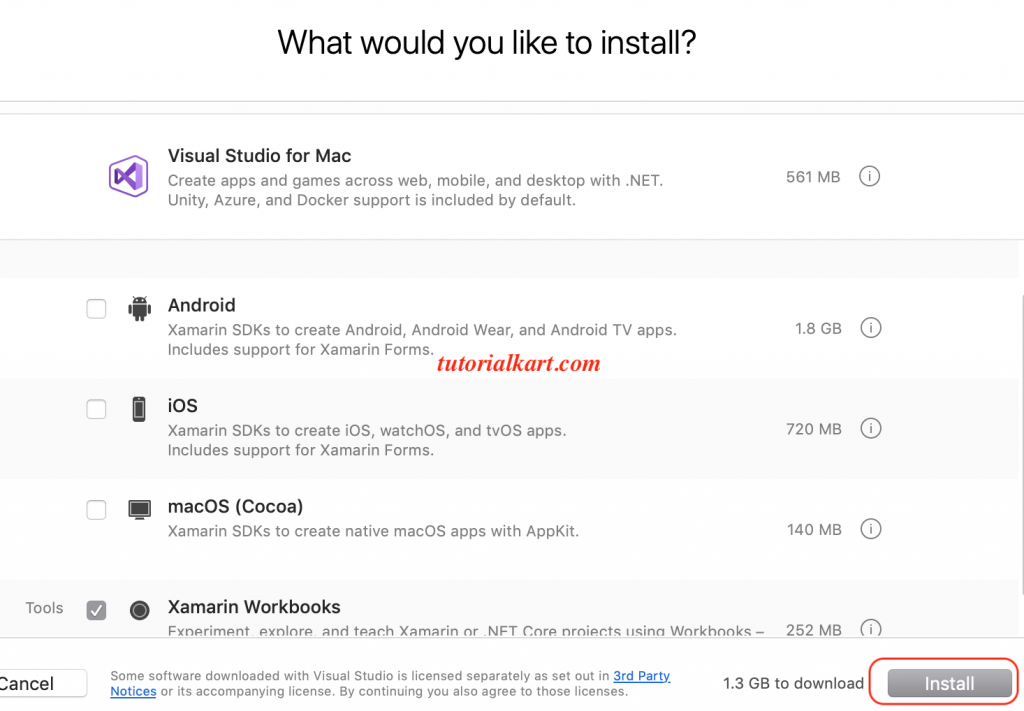Select the Xamarin Workbooks title text
1024x711 pixels.
[x=254, y=607]
